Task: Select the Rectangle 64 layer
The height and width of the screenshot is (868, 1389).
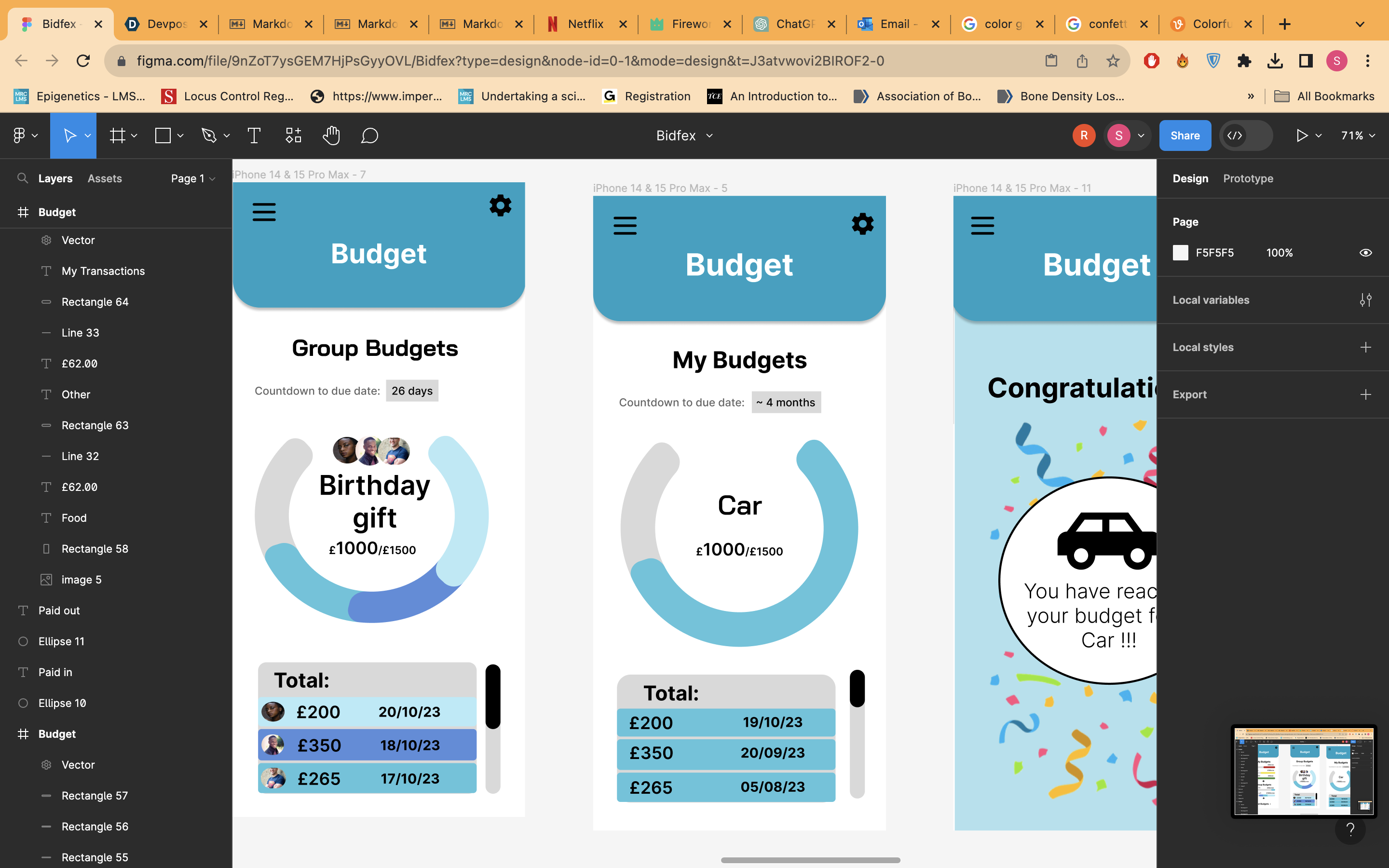Action: [x=95, y=301]
